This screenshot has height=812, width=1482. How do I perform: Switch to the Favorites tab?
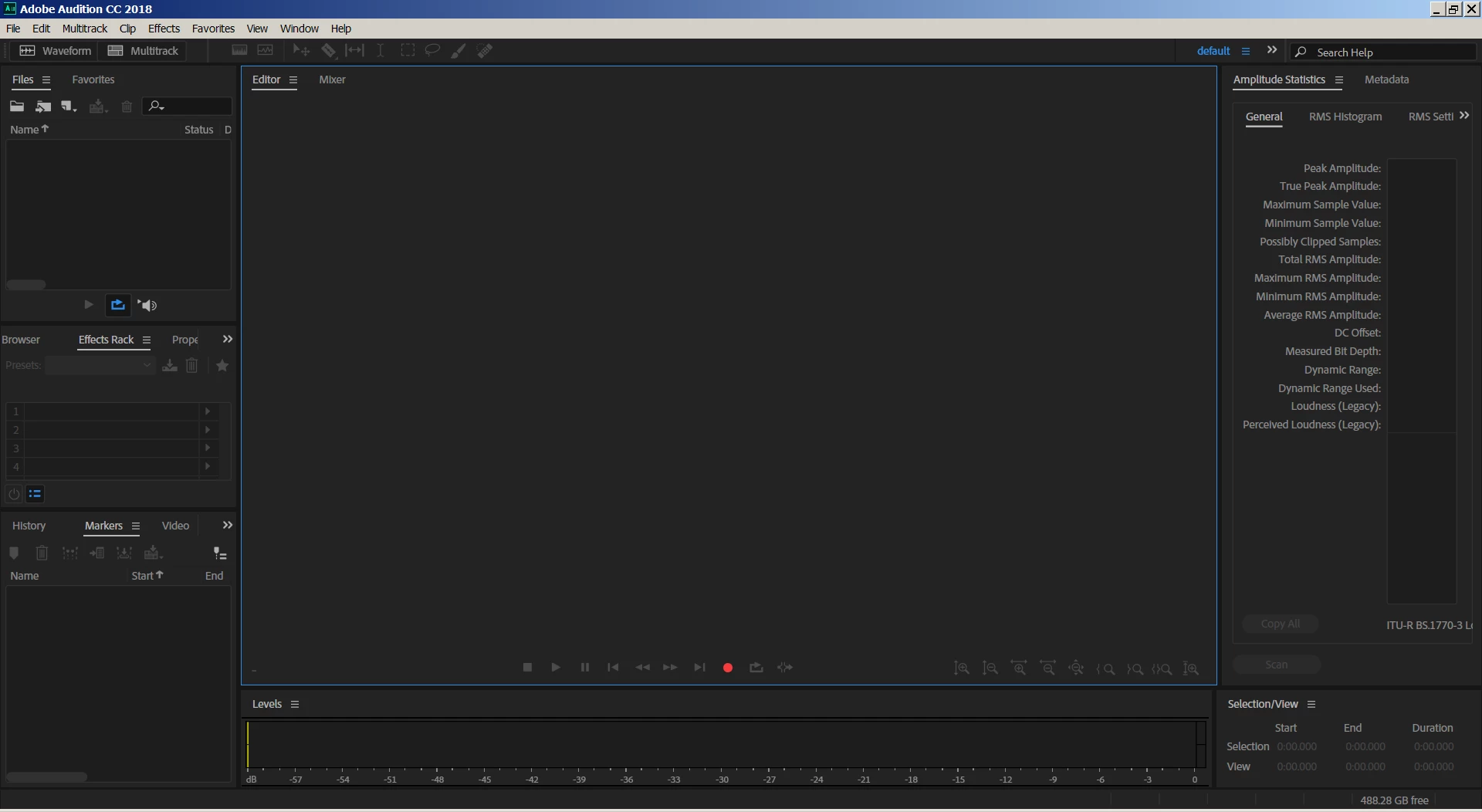pyautogui.click(x=93, y=80)
